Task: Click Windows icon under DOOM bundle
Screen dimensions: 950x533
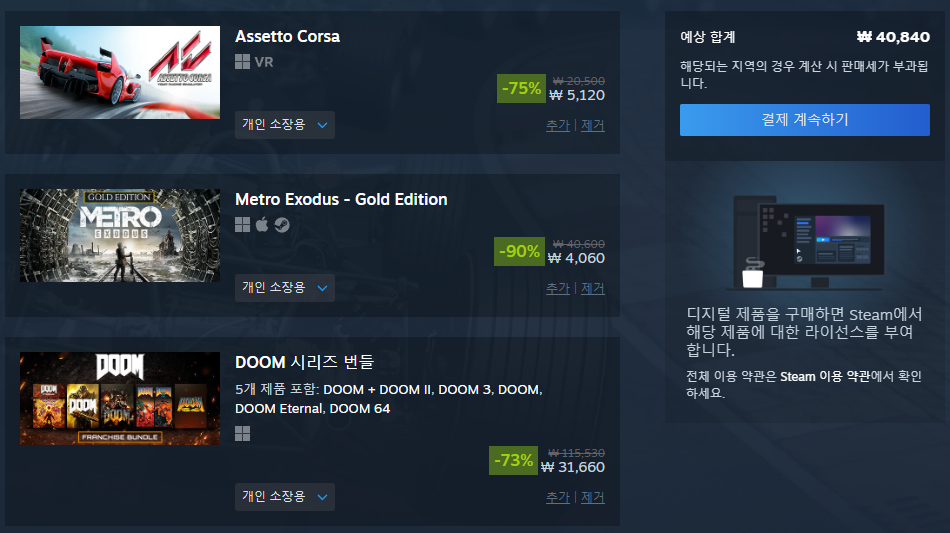Action: coord(242,434)
